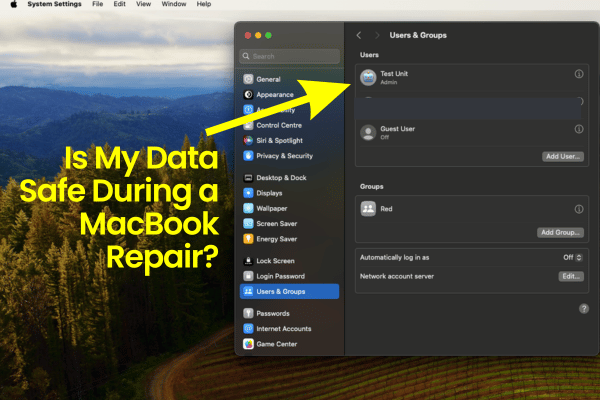
Task: Click the Search field in sidebar
Action: coord(290,56)
